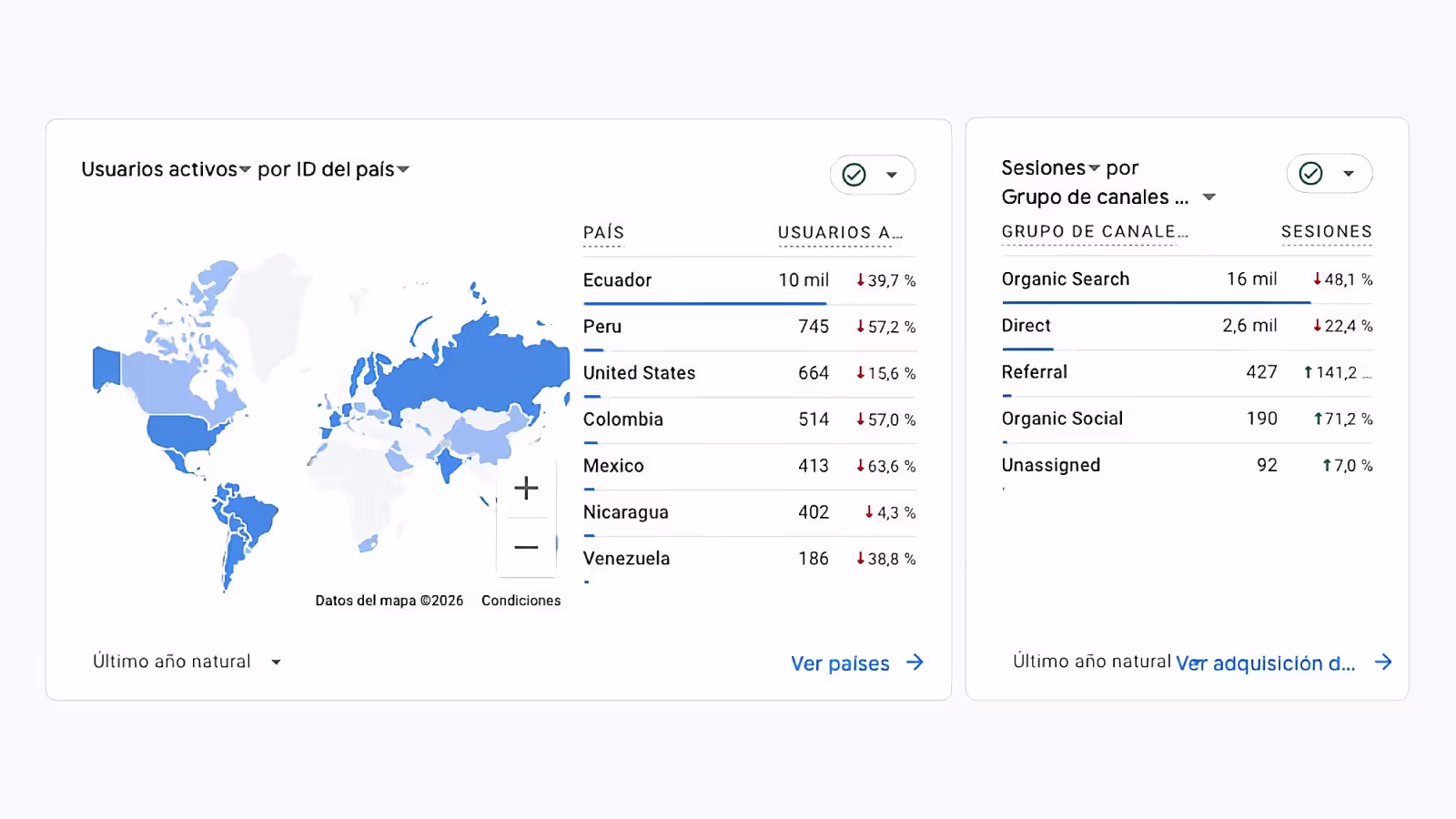Select the Nicaragua row

749,512
